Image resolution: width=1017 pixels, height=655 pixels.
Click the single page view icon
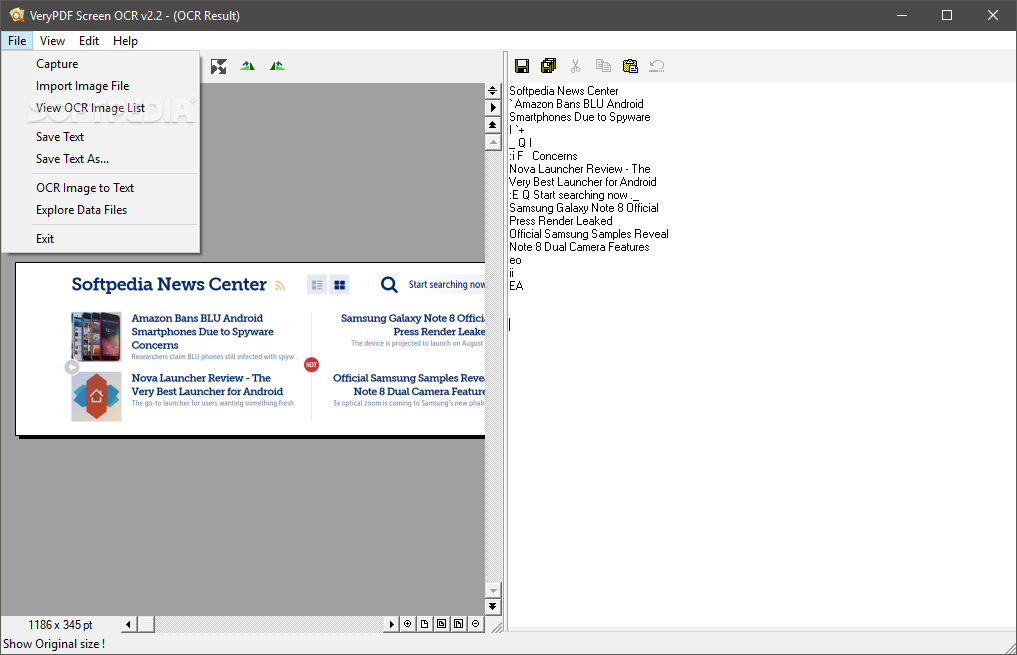(424, 624)
